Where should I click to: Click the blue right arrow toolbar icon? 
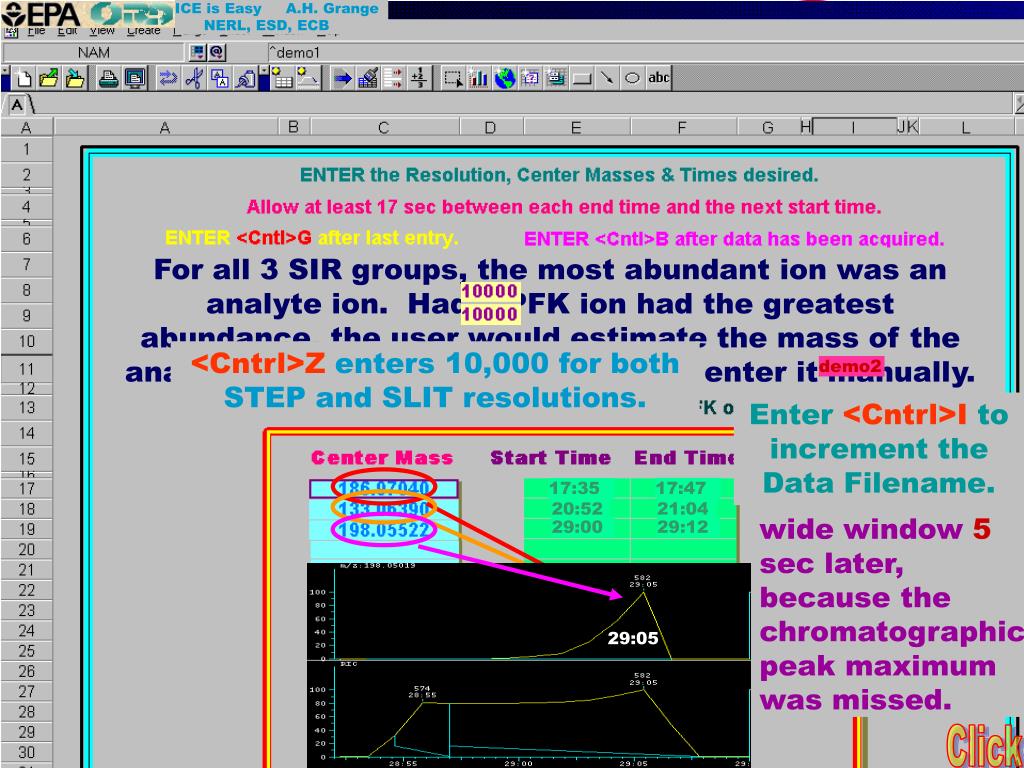[x=342, y=79]
